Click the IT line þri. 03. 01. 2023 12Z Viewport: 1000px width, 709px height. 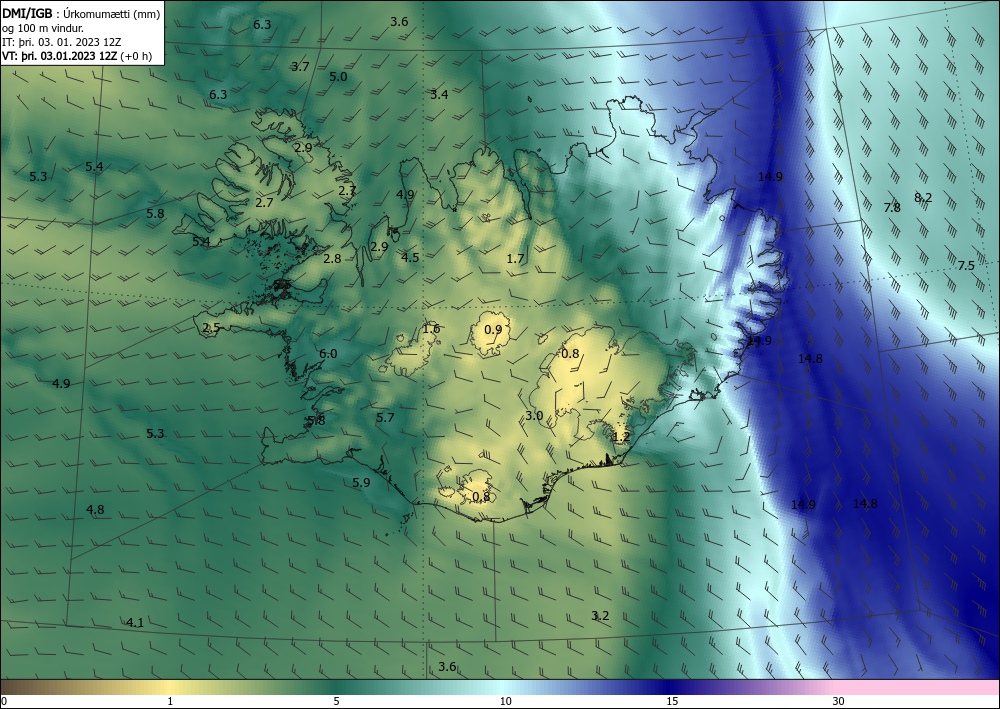(x=62, y=42)
